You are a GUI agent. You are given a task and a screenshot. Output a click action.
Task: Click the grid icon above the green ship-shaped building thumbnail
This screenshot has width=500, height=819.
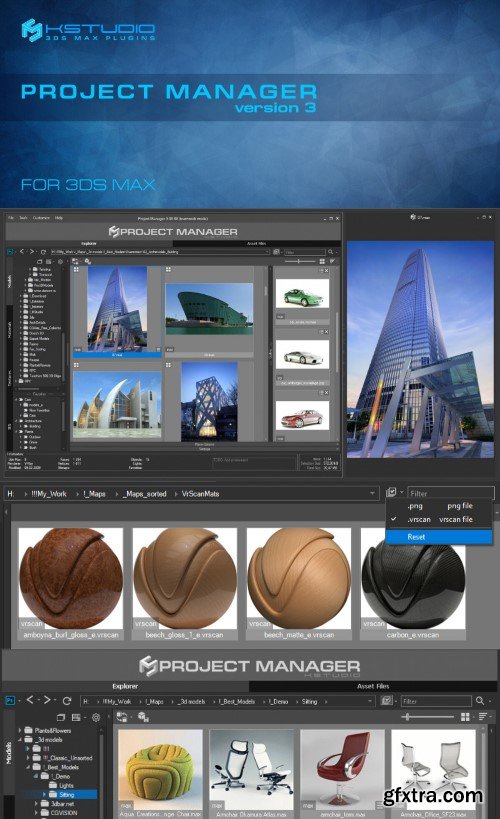coord(168,270)
